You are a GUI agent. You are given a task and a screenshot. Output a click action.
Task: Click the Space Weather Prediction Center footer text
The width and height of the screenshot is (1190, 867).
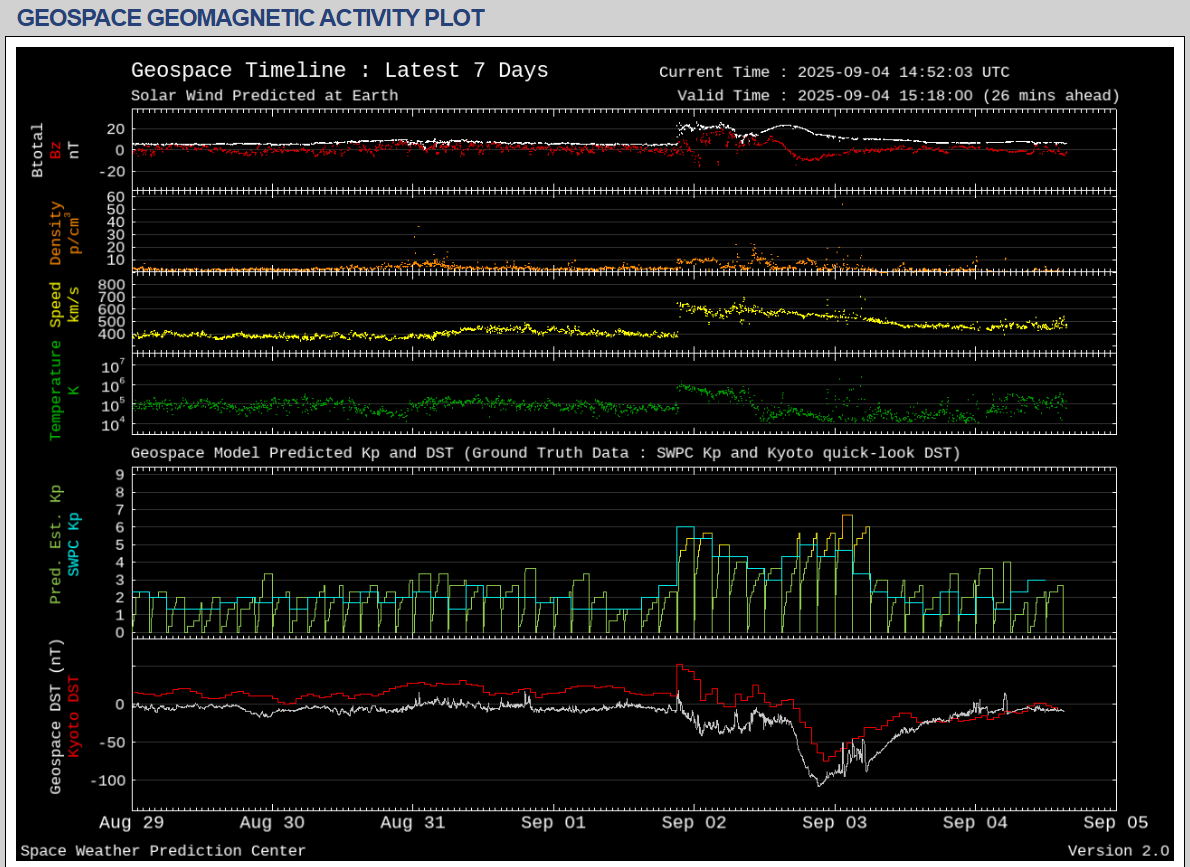pyautogui.click(x=163, y=851)
